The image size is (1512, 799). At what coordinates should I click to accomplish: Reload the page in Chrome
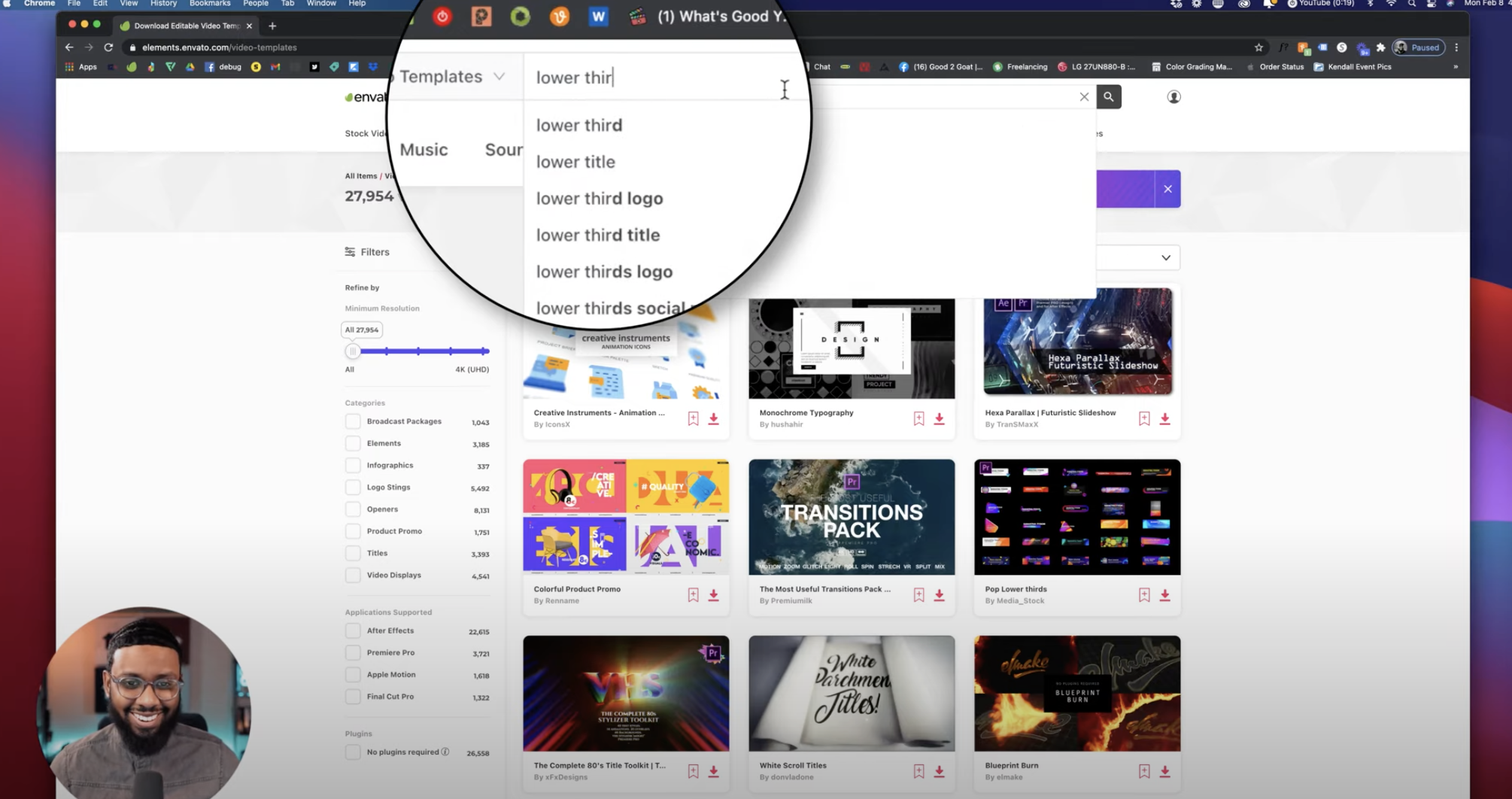point(108,47)
